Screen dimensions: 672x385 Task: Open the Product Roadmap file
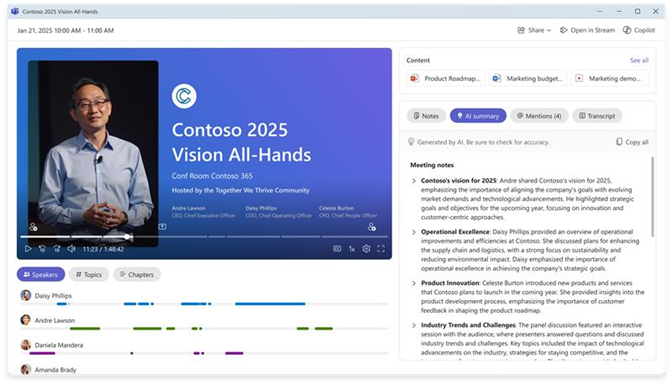pos(446,78)
